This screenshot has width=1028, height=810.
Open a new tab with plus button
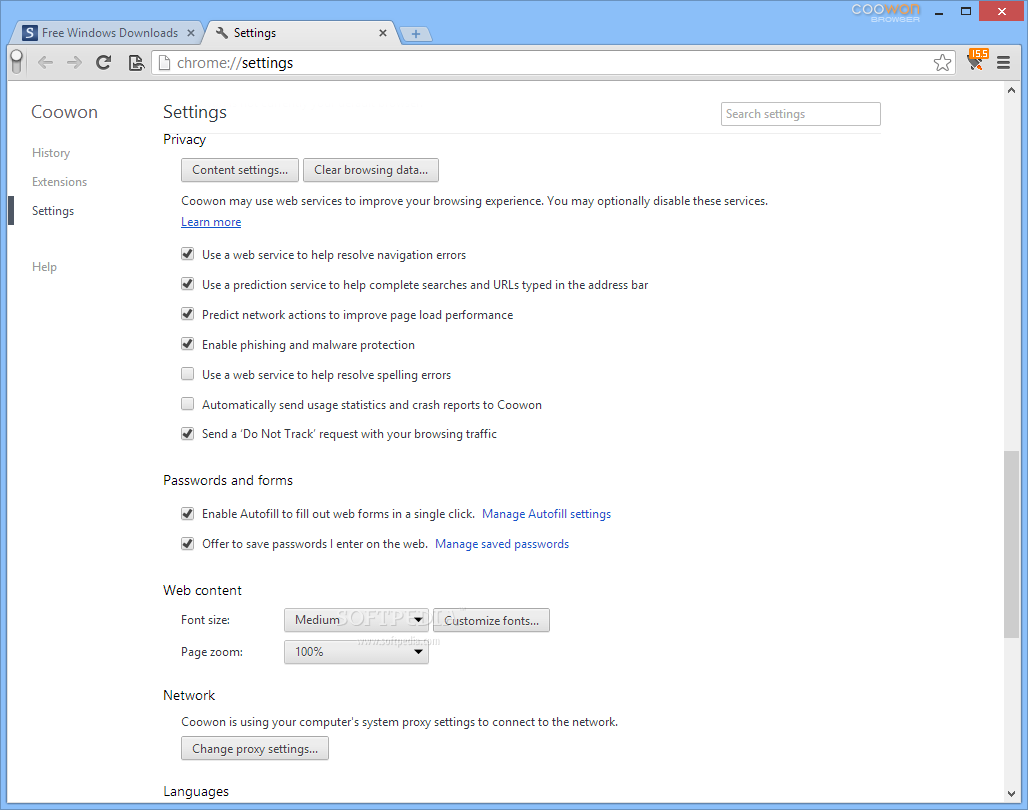point(416,33)
